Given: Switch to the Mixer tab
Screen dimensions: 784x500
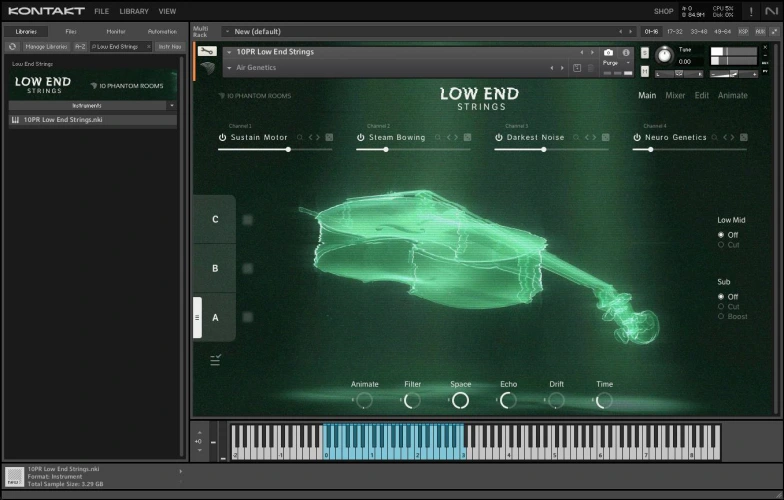Looking at the screenshot, I should pyautogui.click(x=675, y=96).
